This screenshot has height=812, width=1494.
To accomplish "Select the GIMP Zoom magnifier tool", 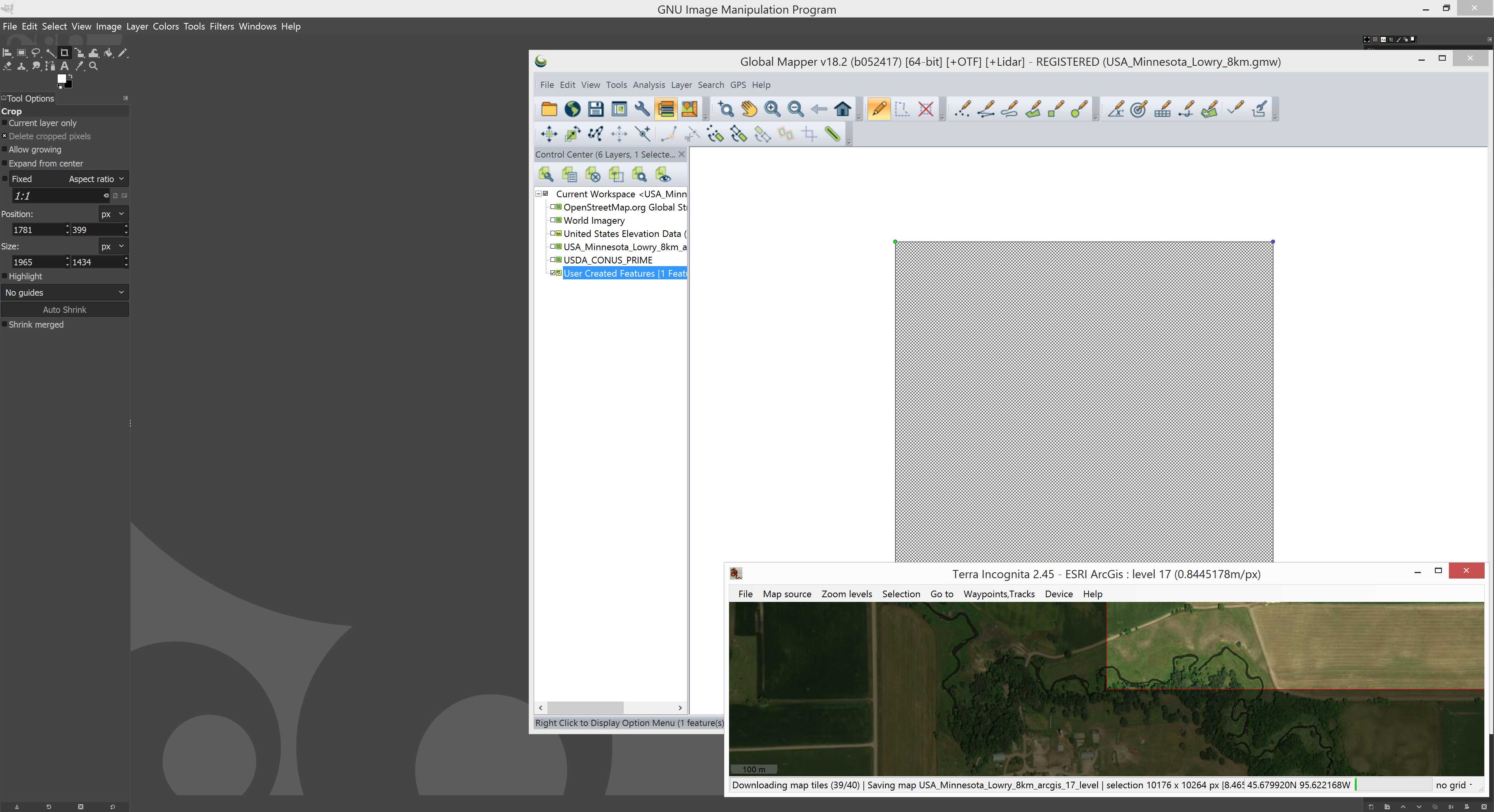I will coord(93,66).
